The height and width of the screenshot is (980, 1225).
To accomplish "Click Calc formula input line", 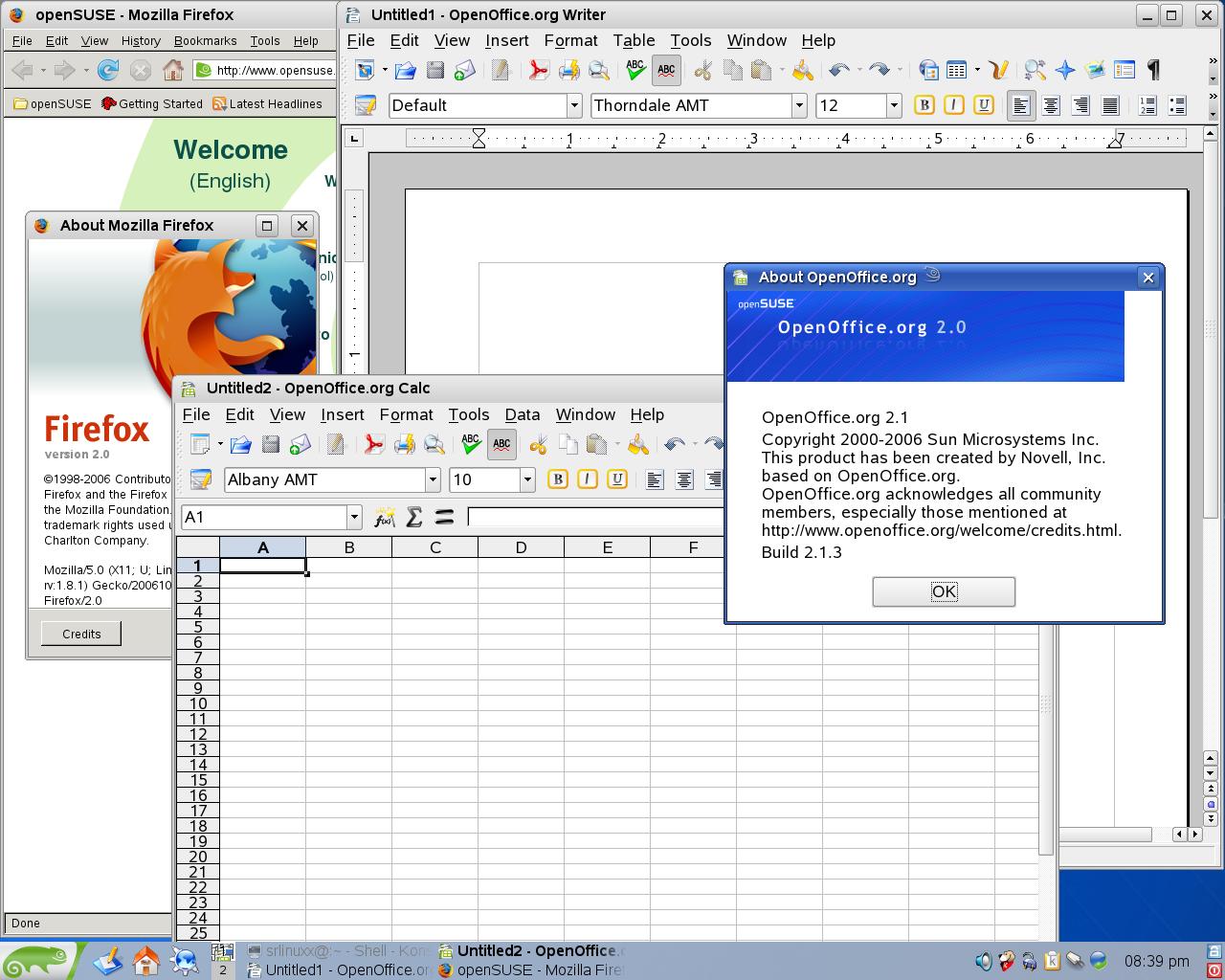I will (595, 517).
